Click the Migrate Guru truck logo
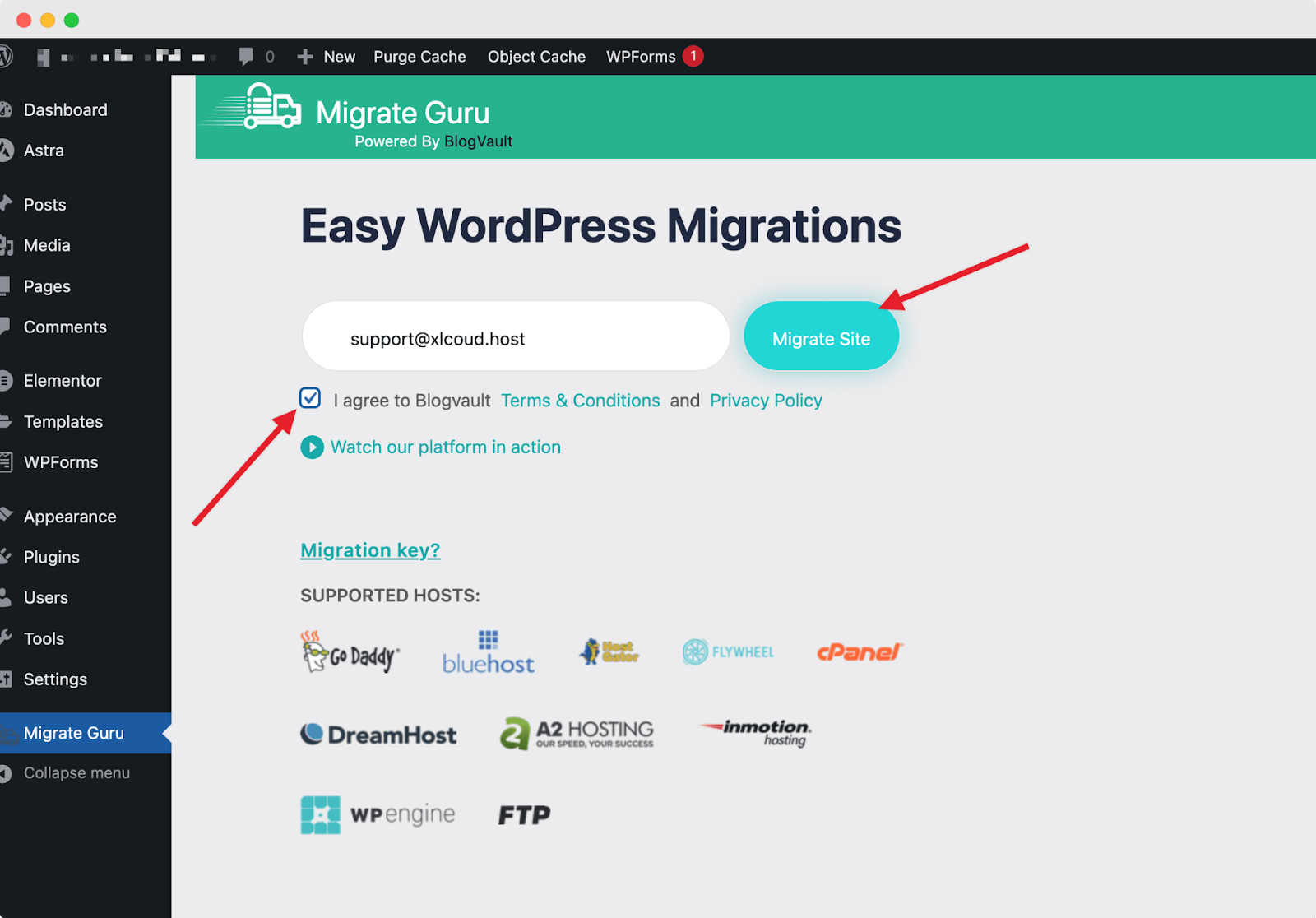 pos(271,108)
